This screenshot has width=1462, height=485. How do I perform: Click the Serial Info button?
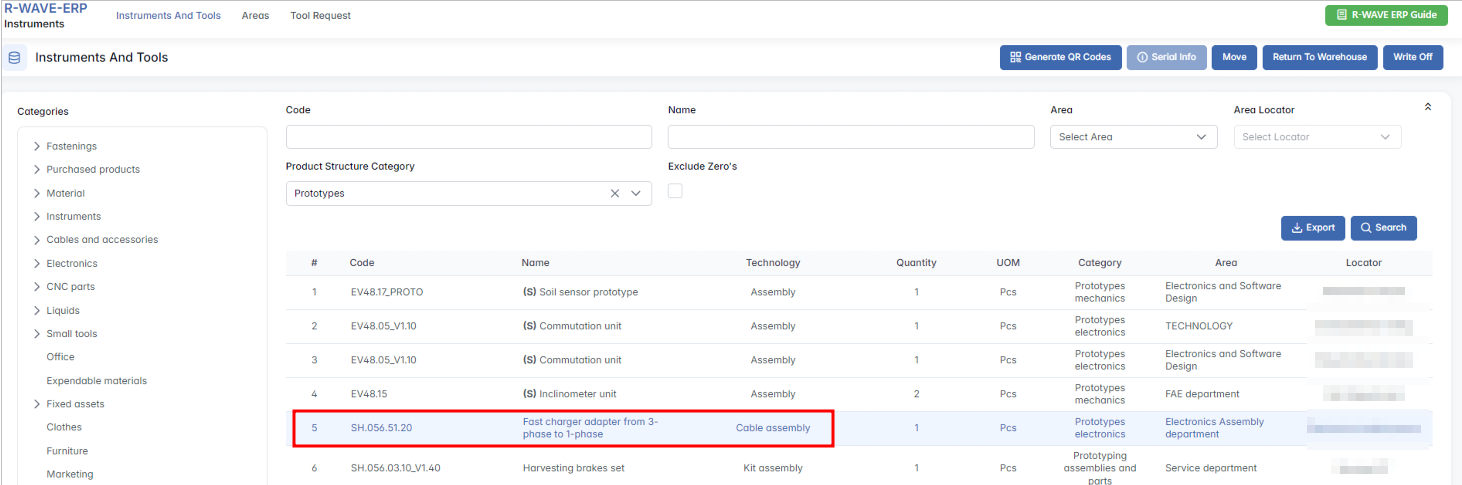tap(1166, 58)
